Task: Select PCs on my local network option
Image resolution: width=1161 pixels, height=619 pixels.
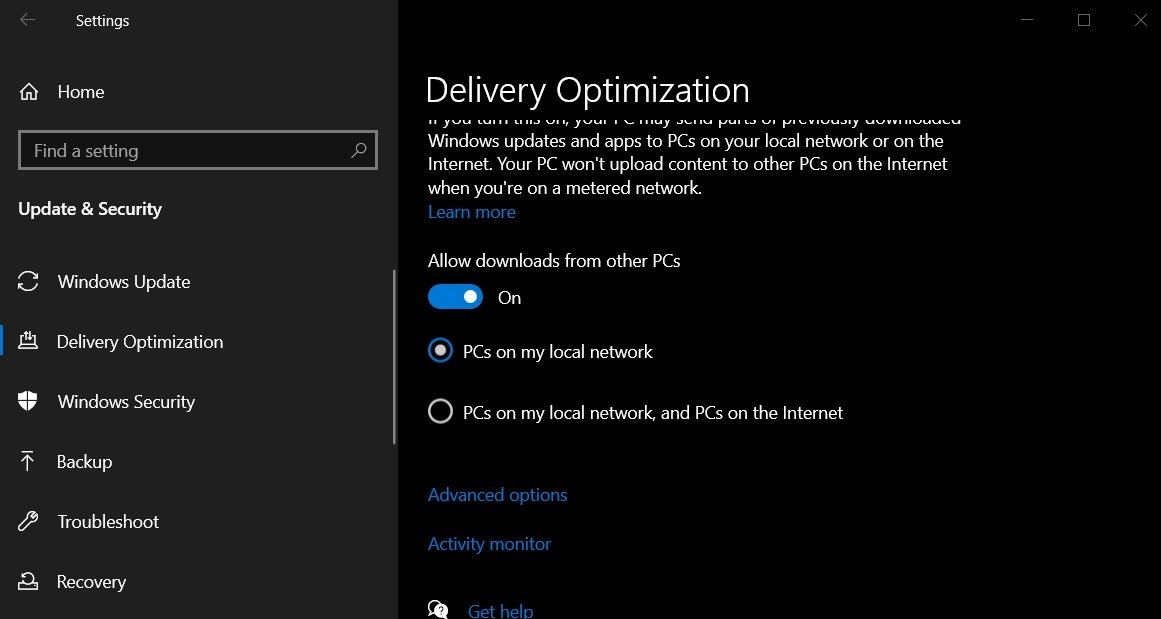Action: click(440, 350)
